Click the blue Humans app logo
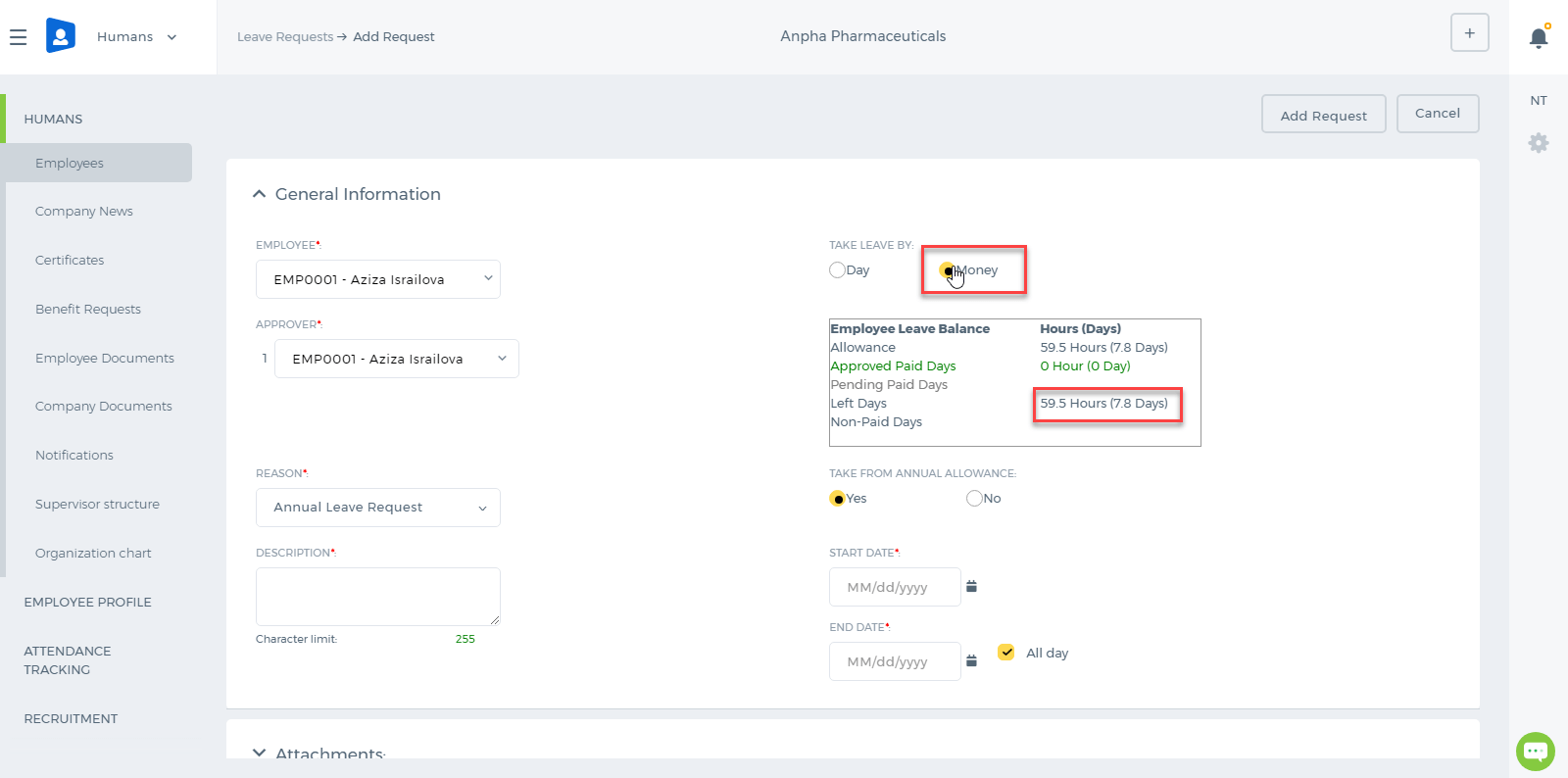The image size is (1568, 778). pos(61,36)
